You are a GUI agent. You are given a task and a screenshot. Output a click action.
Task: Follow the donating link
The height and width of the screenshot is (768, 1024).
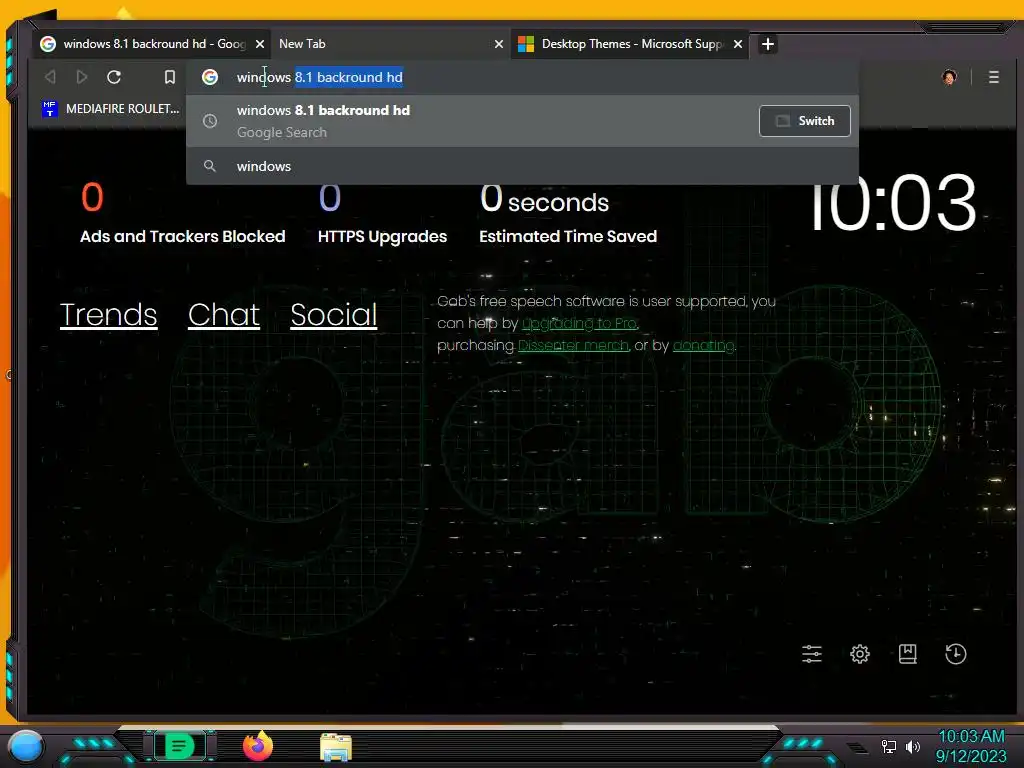[703, 345]
